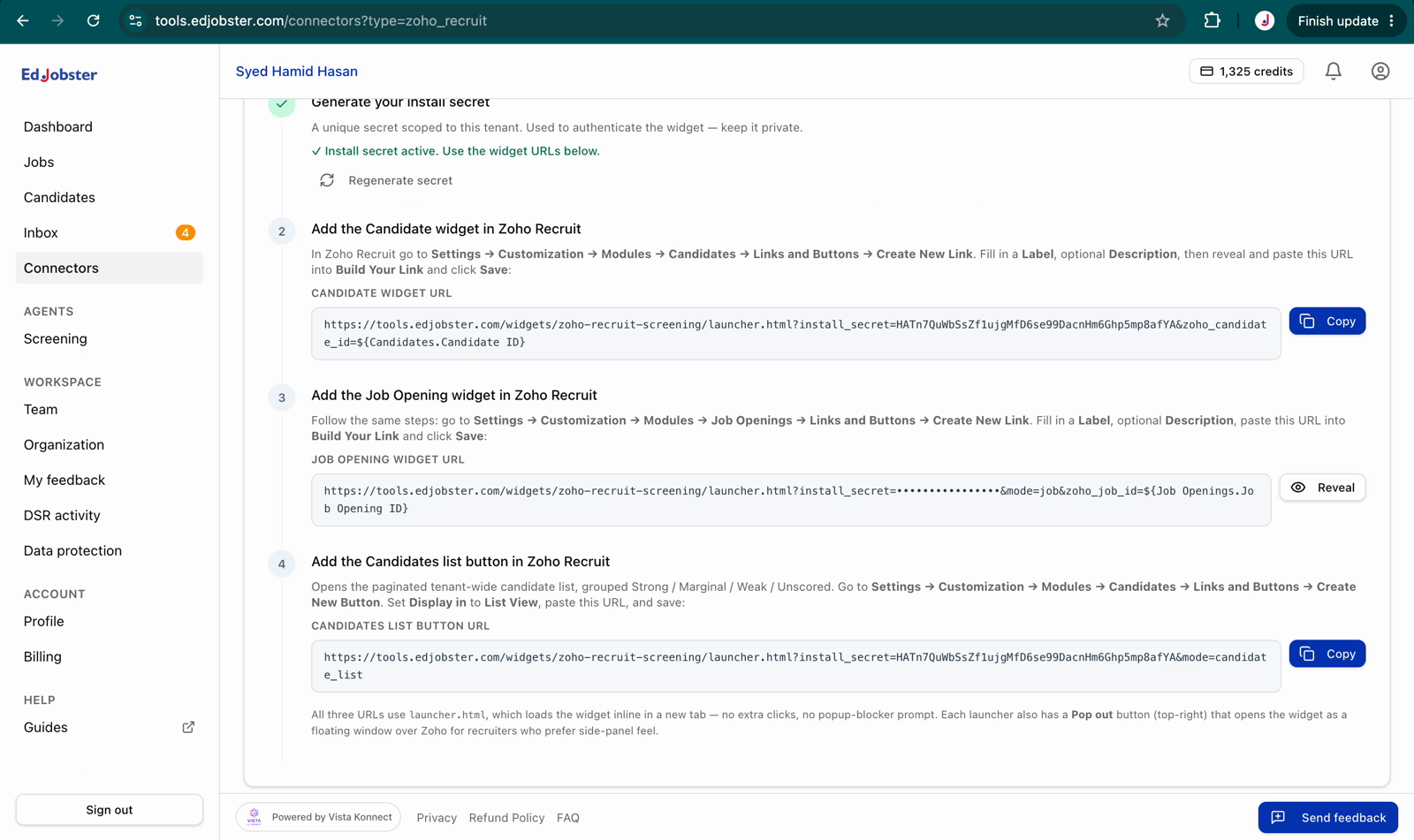The width and height of the screenshot is (1414, 840).
Task: Go back with the browser back arrow
Action: click(23, 20)
